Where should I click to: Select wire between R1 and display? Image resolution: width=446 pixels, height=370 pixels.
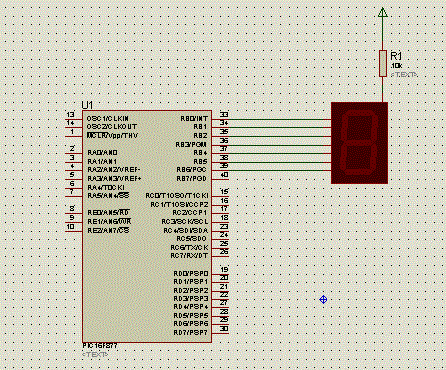point(383,89)
